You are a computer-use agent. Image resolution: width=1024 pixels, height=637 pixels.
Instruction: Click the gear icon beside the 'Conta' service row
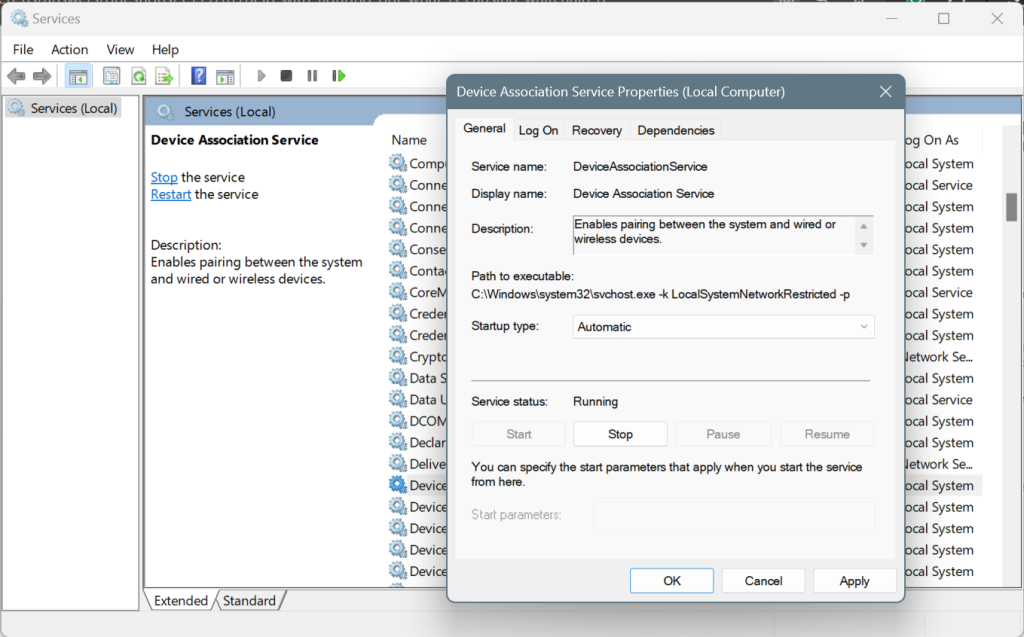[x=398, y=270]
